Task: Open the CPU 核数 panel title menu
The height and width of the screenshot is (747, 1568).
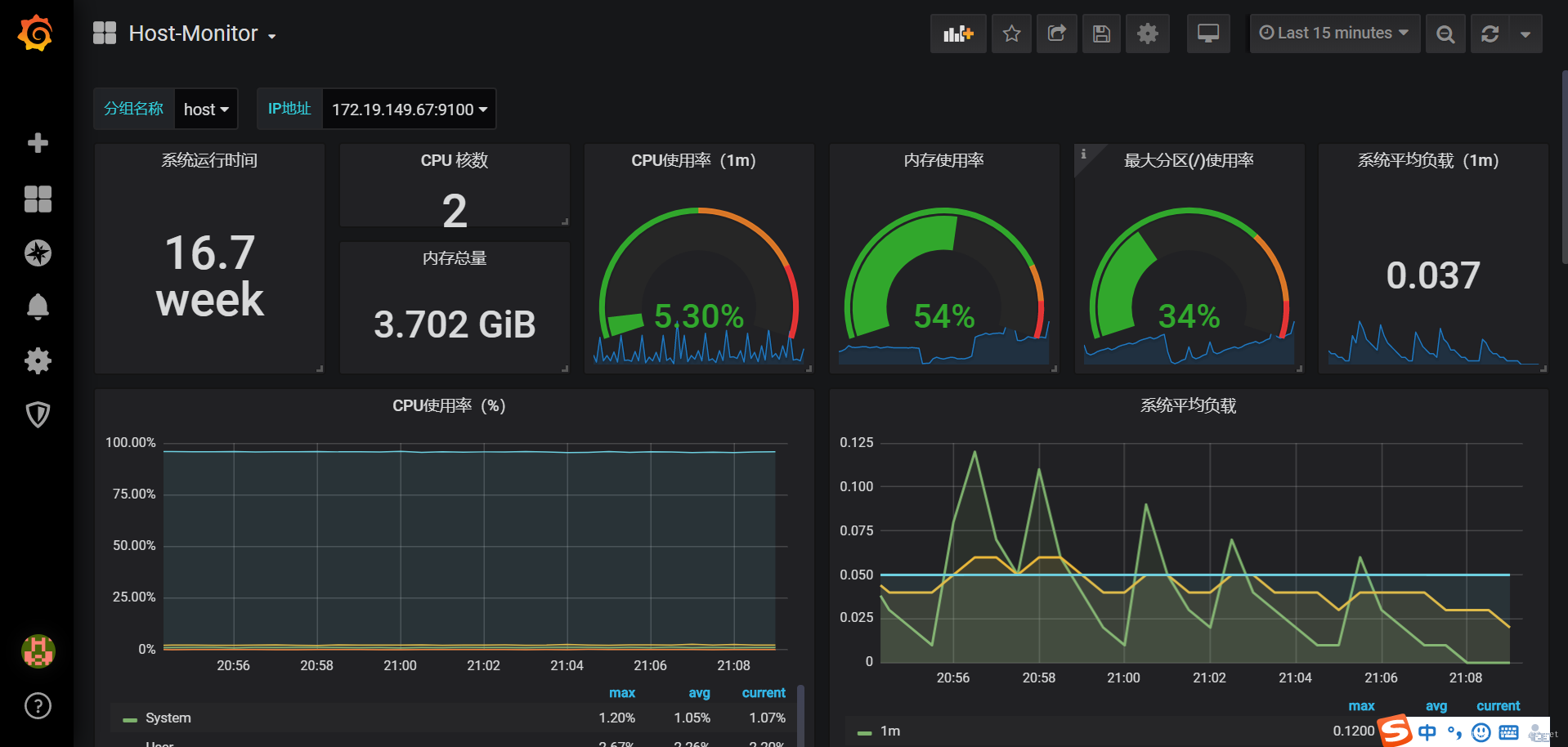Action: click(455, 160)
